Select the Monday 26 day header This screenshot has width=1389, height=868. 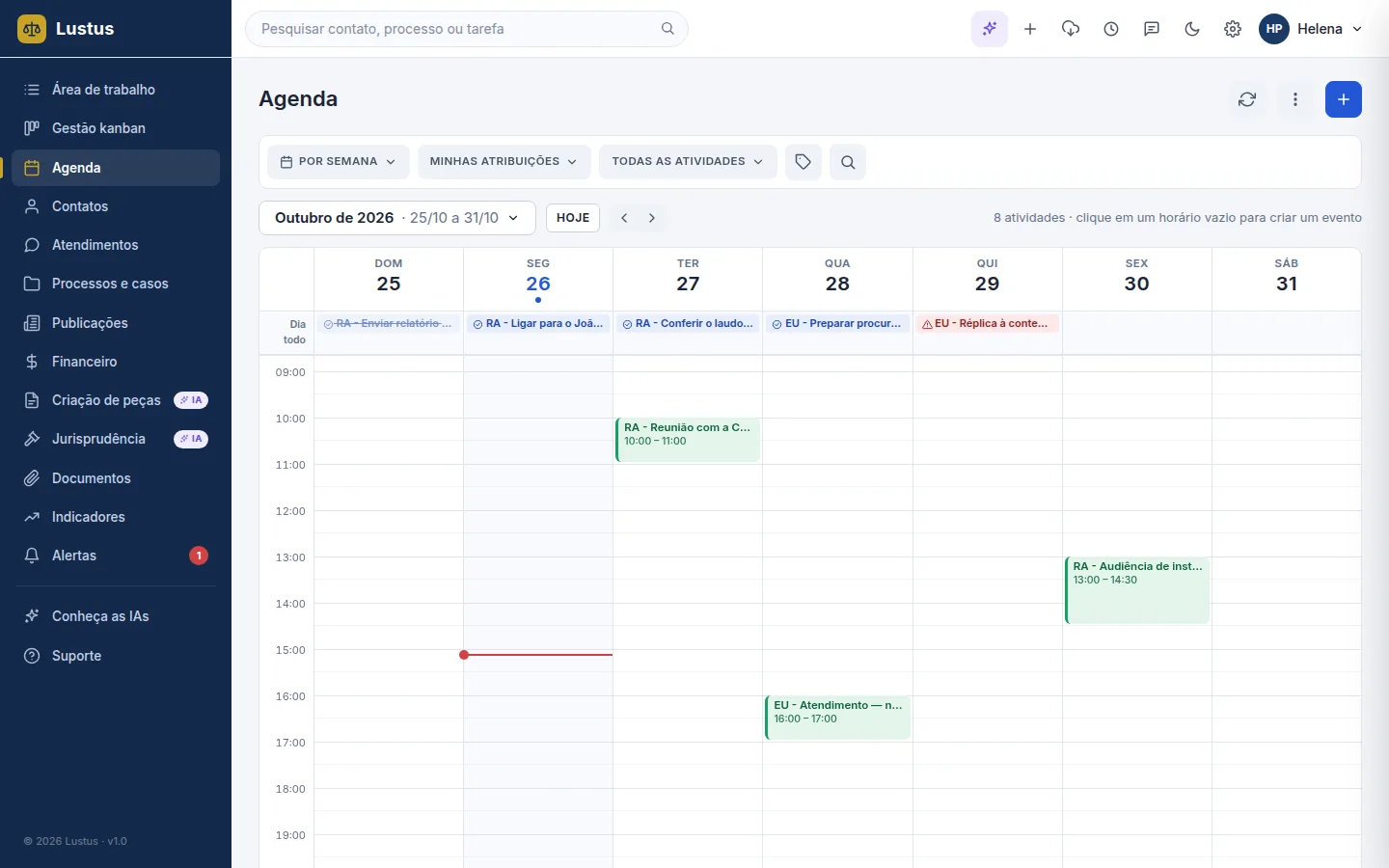[x=538, y=279]
